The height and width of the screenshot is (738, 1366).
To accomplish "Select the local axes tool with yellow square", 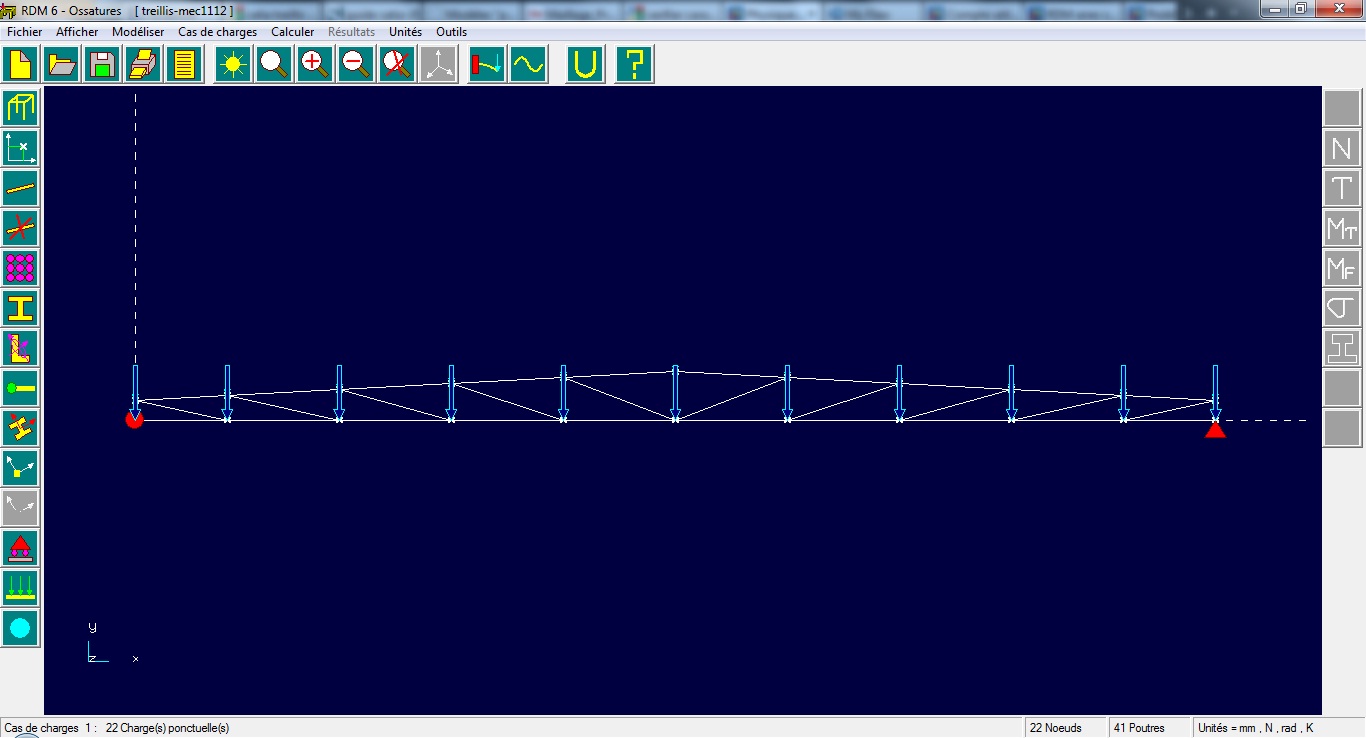I will point(21,468).
